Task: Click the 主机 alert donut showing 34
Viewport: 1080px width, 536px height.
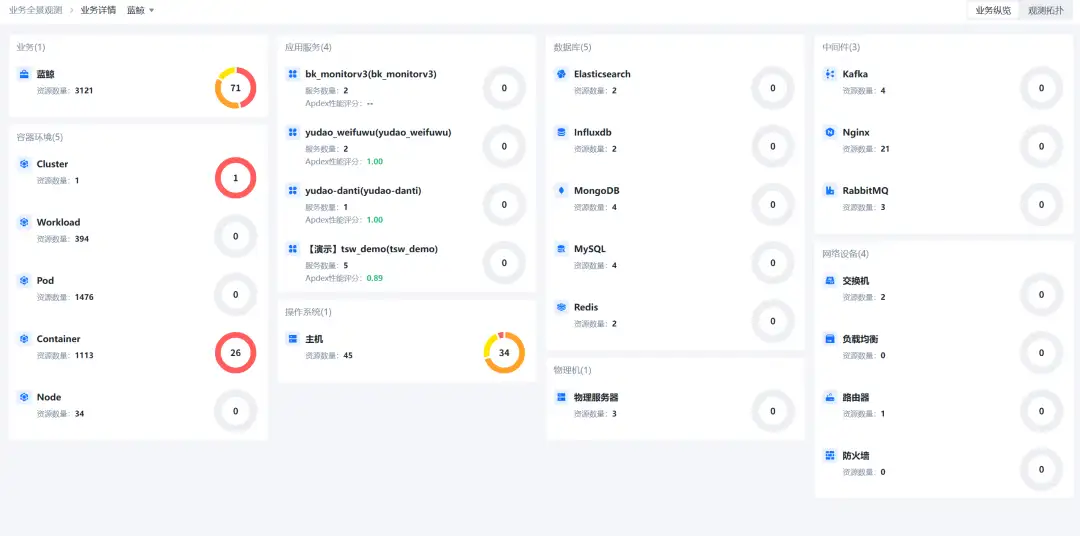Action: (x=504, y=353)
